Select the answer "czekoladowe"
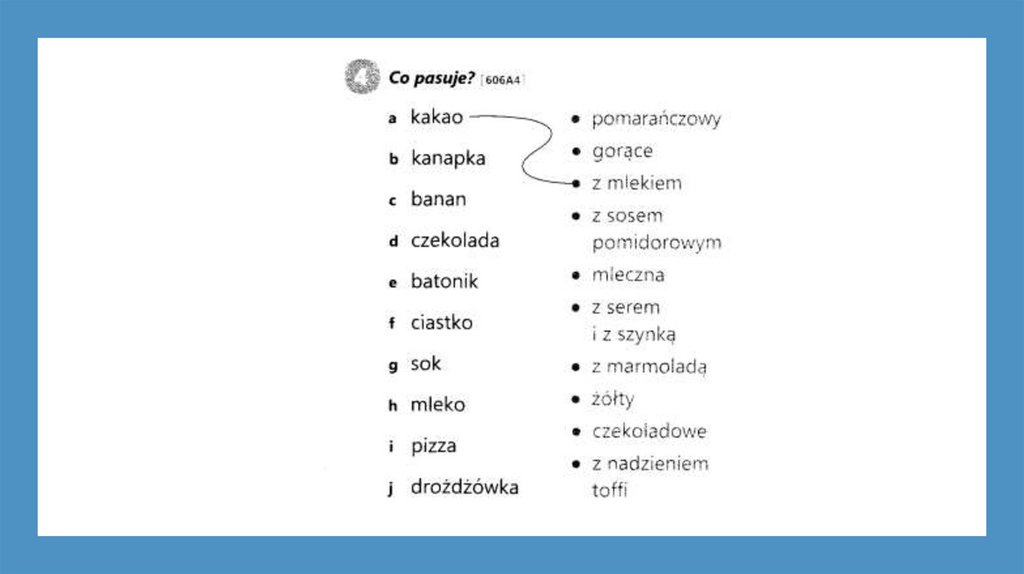This screenshot has width=1024, height=574. pos(649,432)
